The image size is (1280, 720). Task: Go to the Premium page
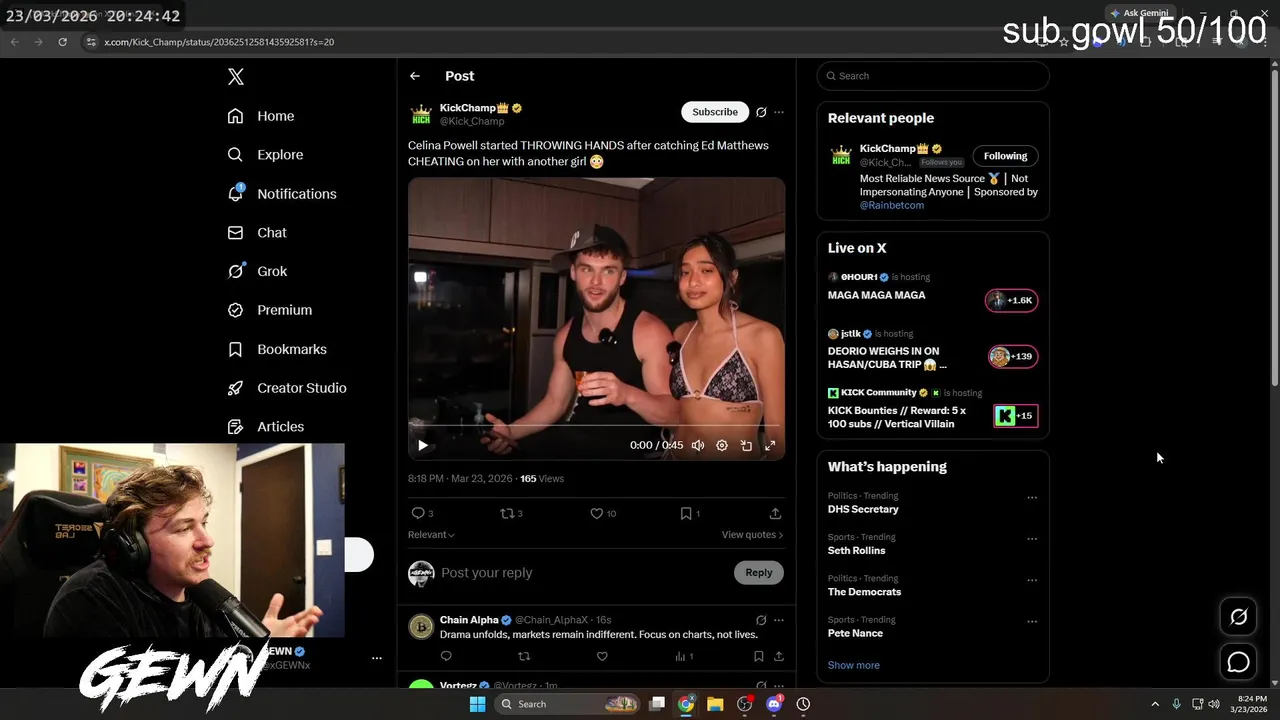[270, 310]
